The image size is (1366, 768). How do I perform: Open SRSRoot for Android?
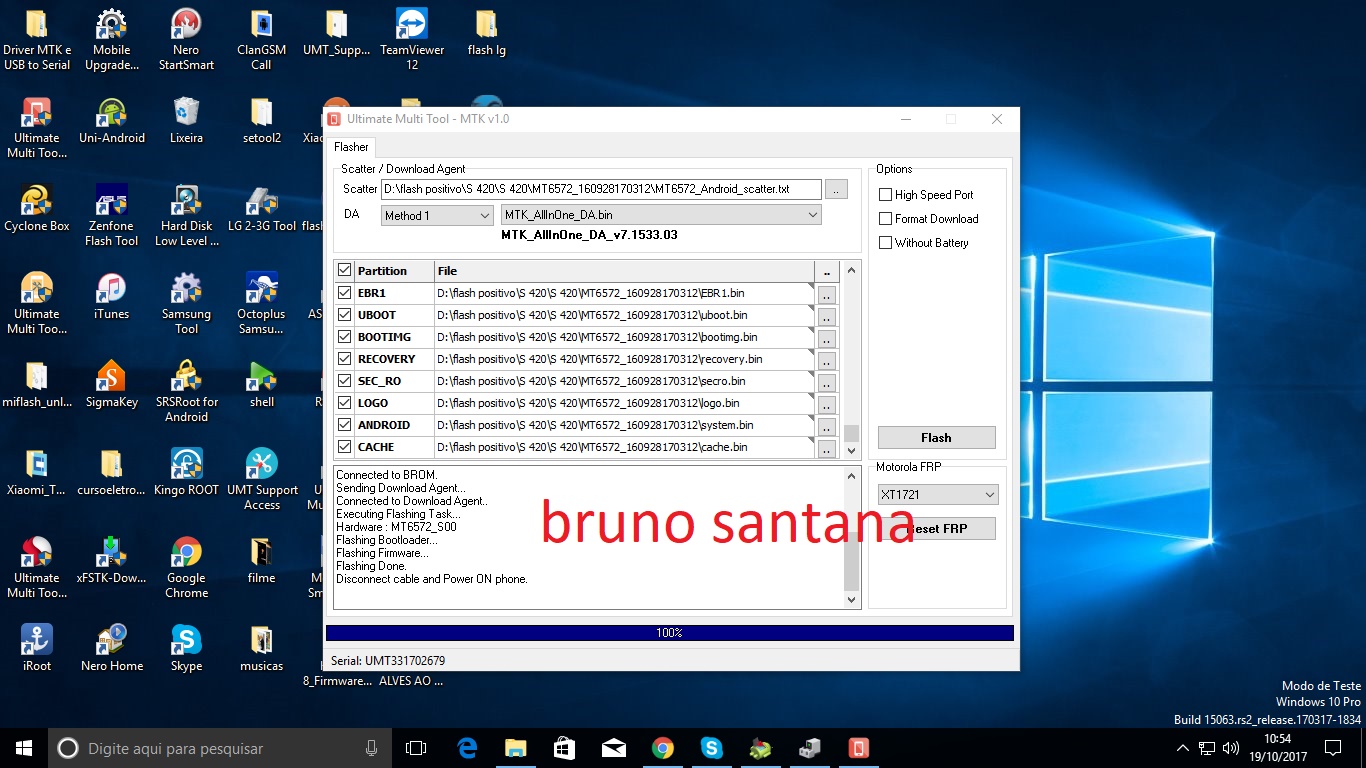pyautogui.click(x=186, y=392)
